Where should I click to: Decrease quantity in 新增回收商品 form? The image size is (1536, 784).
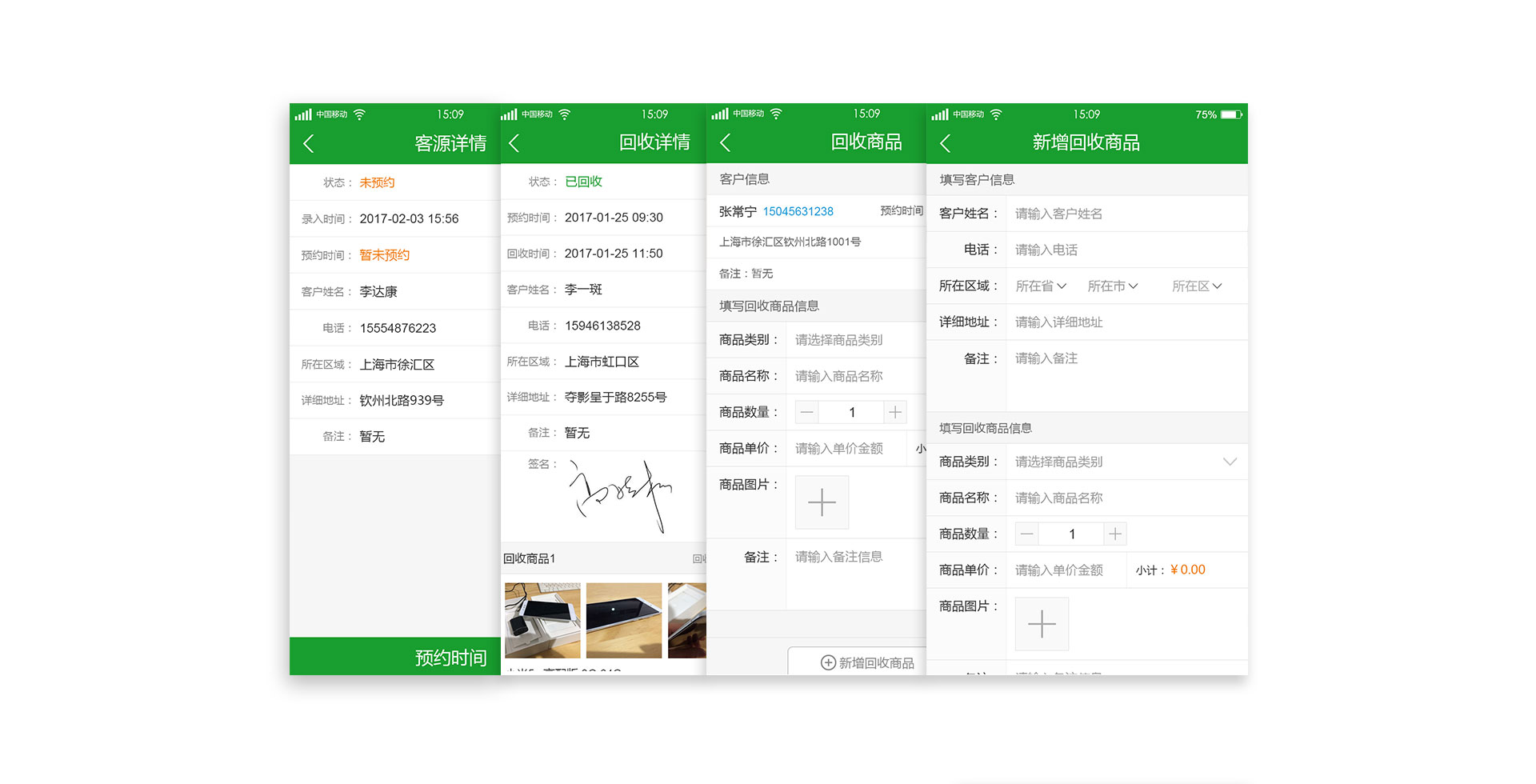click(1027, 534)
